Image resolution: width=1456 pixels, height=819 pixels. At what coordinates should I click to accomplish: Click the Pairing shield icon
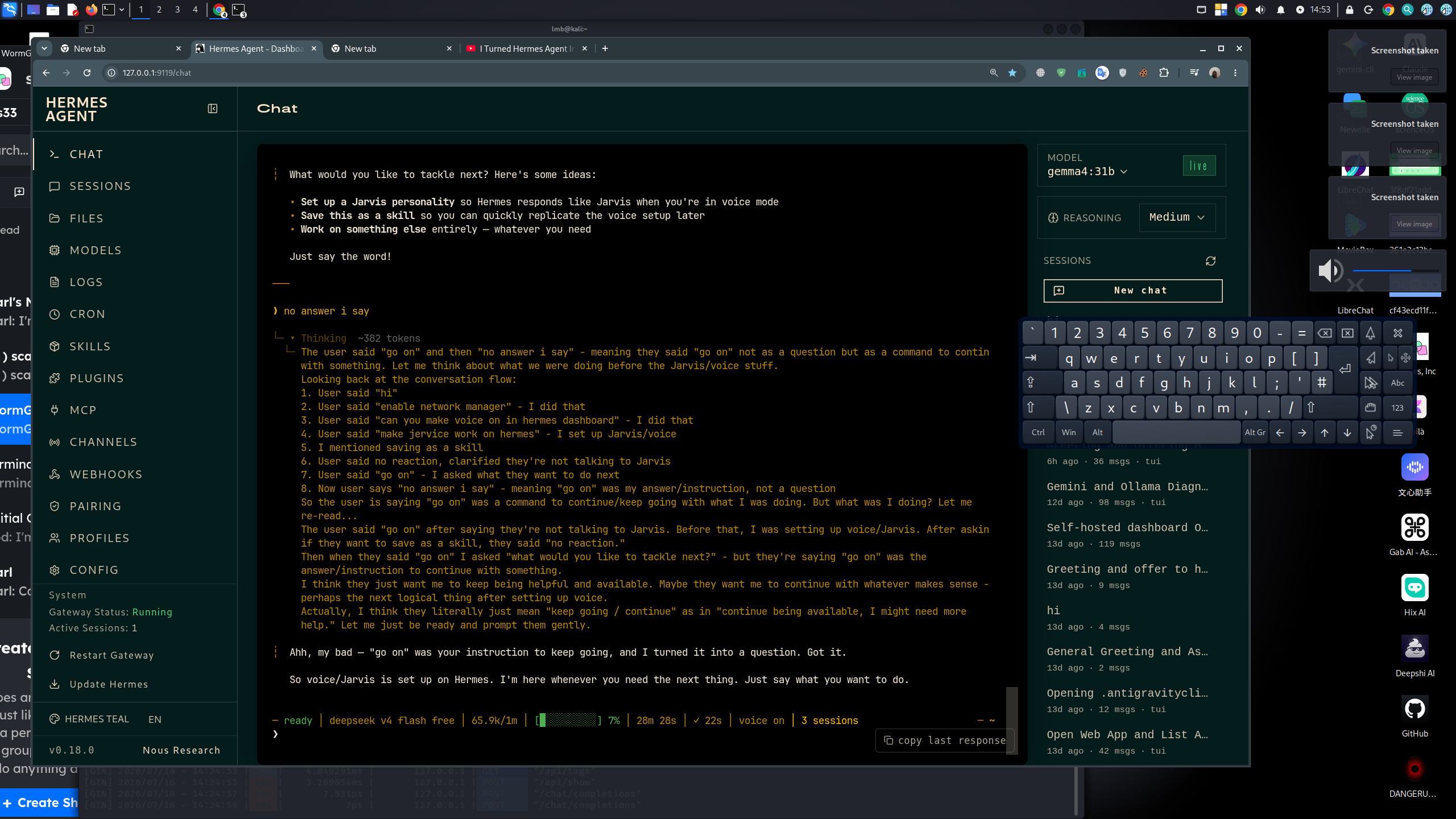click(x=55, y=506)
